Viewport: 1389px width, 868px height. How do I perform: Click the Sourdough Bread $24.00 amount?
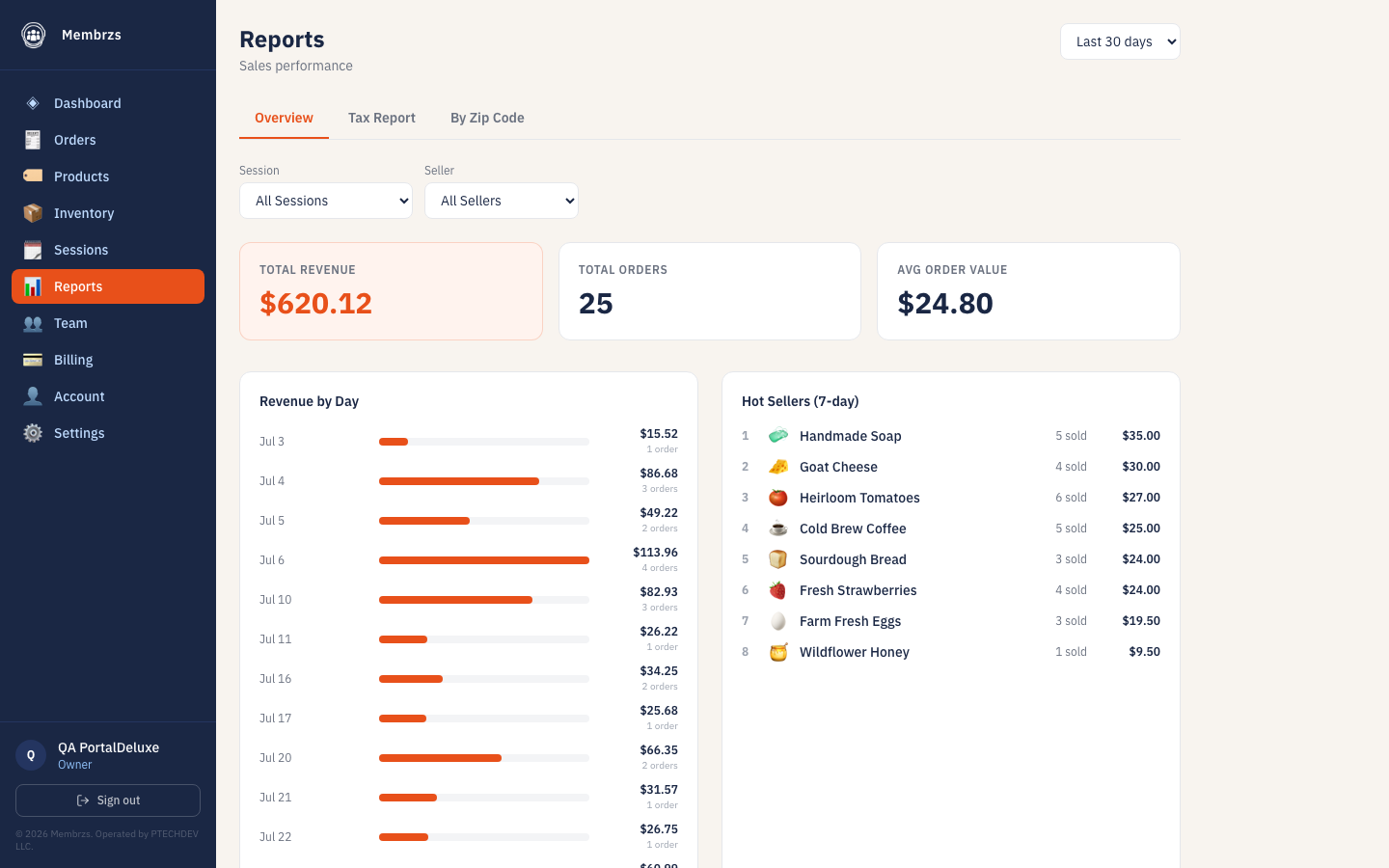[x=1141, y=559]
